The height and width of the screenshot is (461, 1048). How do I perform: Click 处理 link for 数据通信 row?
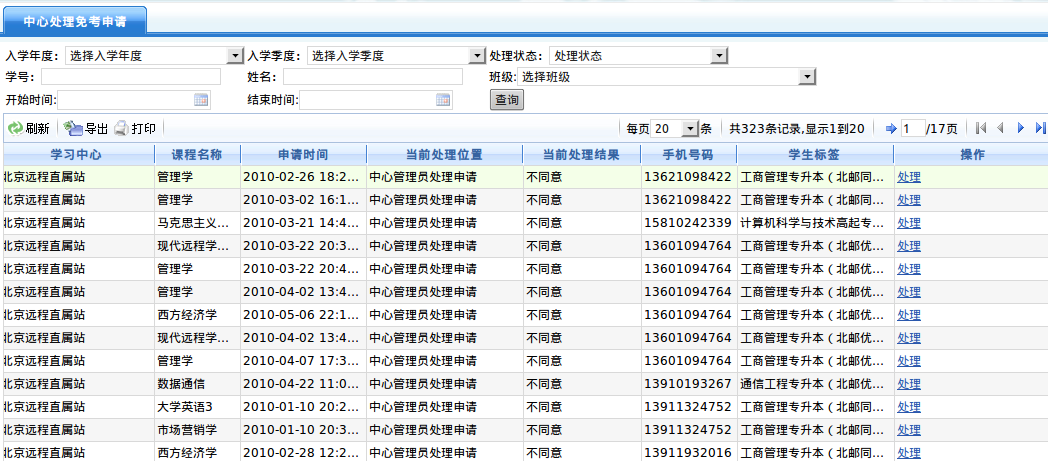point(909,384)
